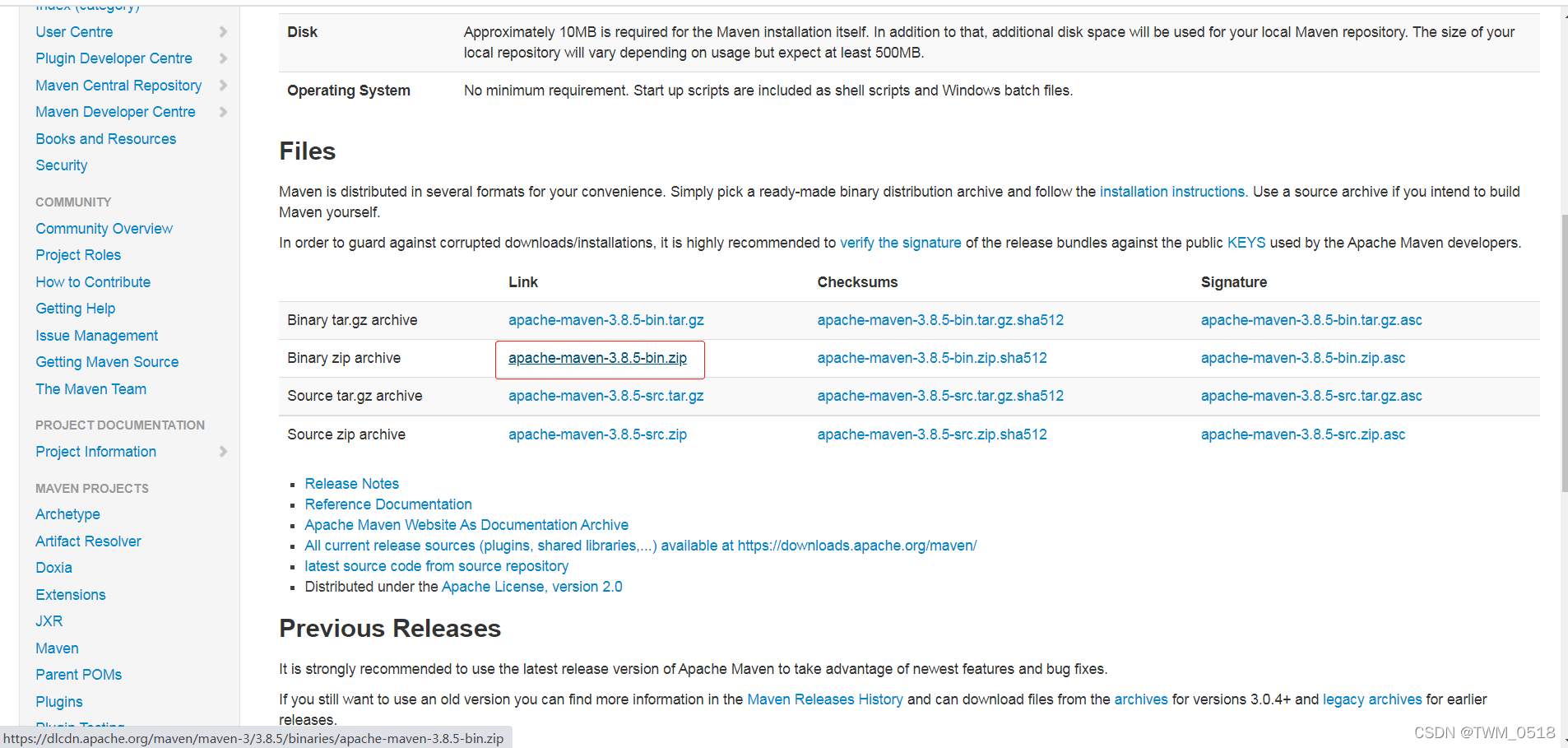
Task: Open the src.zip.sha512 checksum link
Action: (x=932, y=434)
